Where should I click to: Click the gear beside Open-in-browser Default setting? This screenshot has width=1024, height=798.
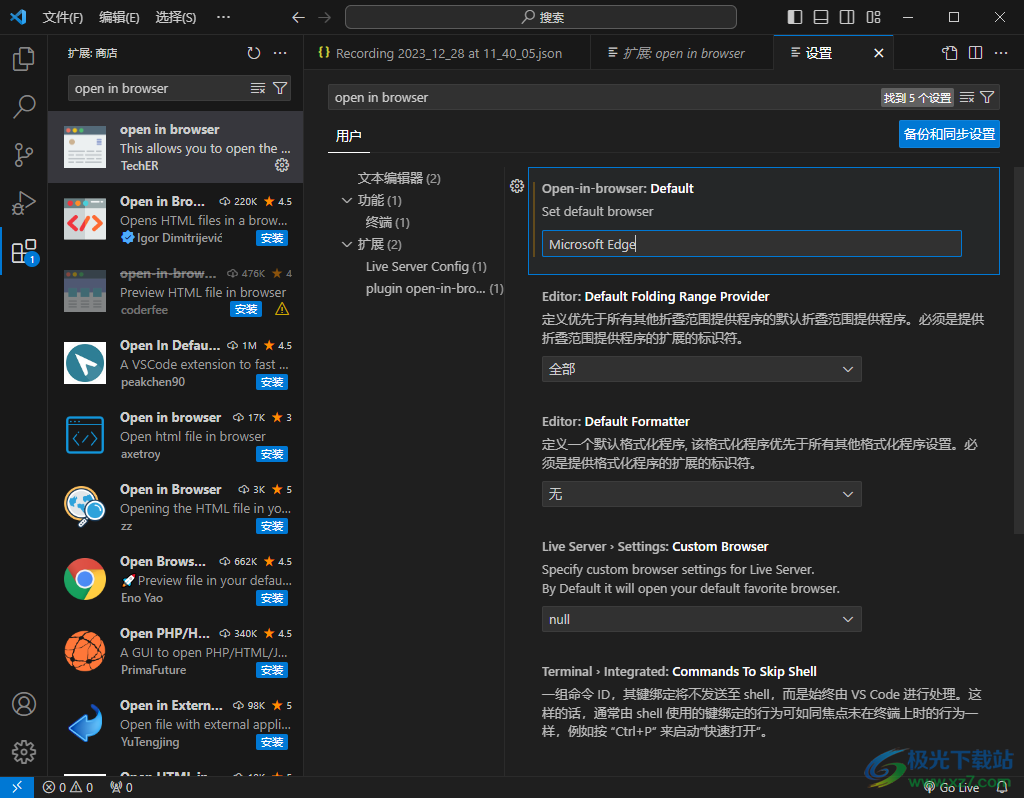coord(517,186)
